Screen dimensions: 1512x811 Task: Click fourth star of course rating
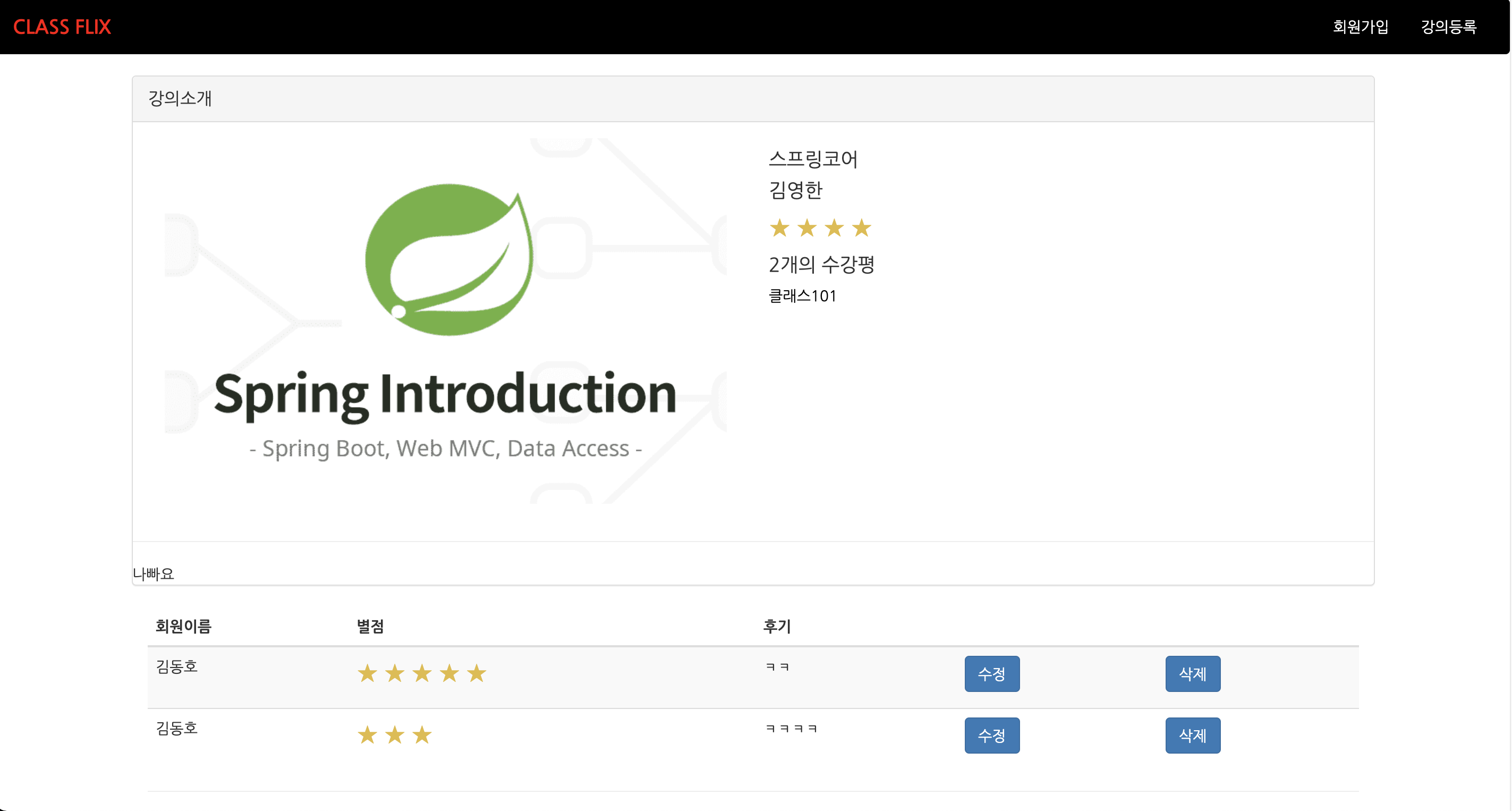pos(861,228)
